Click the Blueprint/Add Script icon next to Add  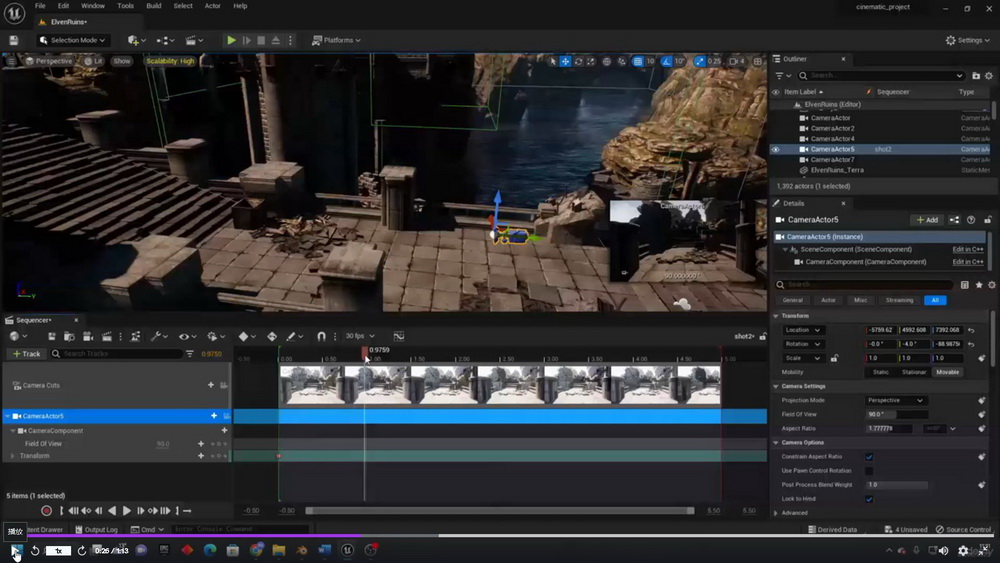coord(954,220)
